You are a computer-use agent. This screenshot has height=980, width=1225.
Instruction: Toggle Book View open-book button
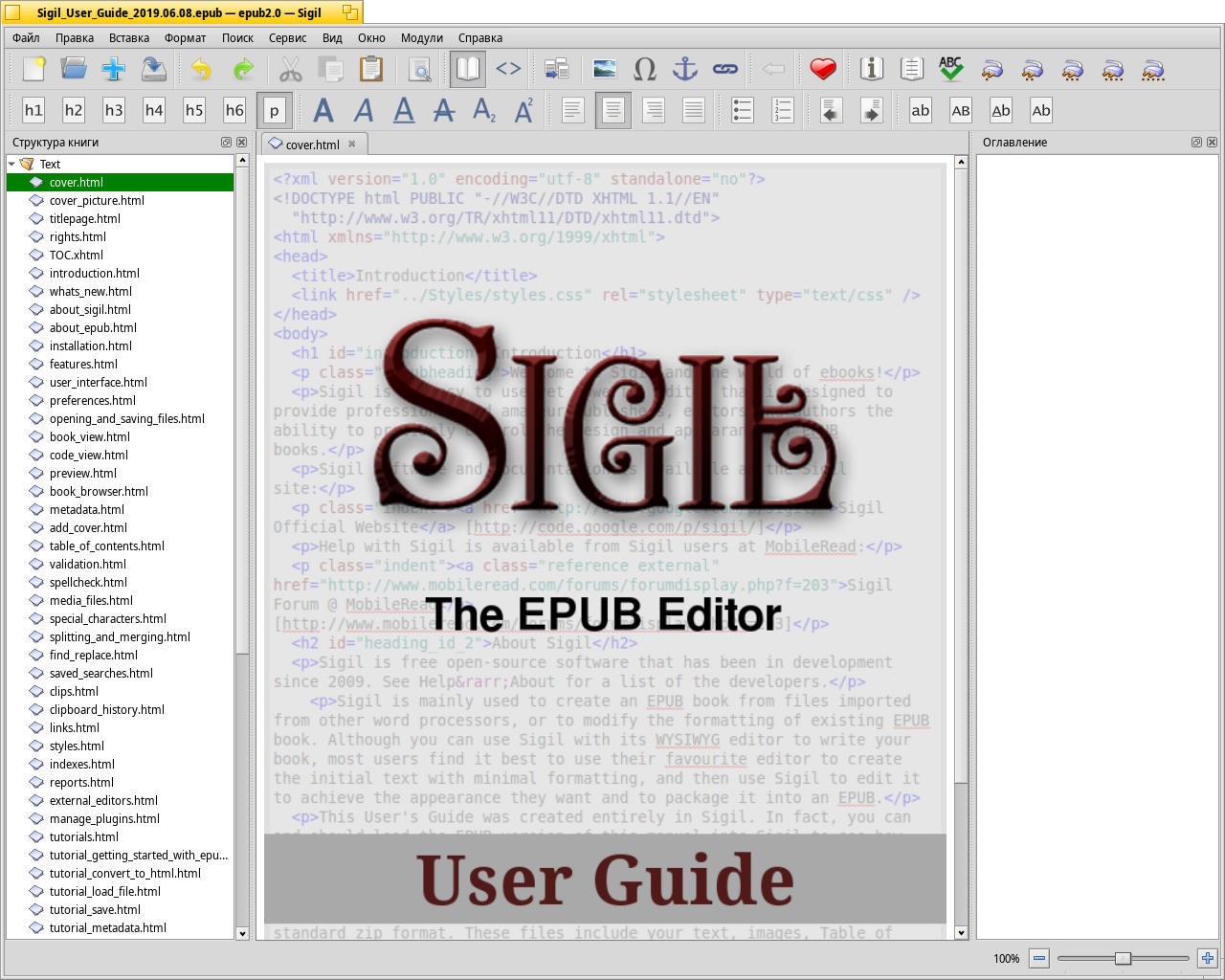tap(468, 69)
